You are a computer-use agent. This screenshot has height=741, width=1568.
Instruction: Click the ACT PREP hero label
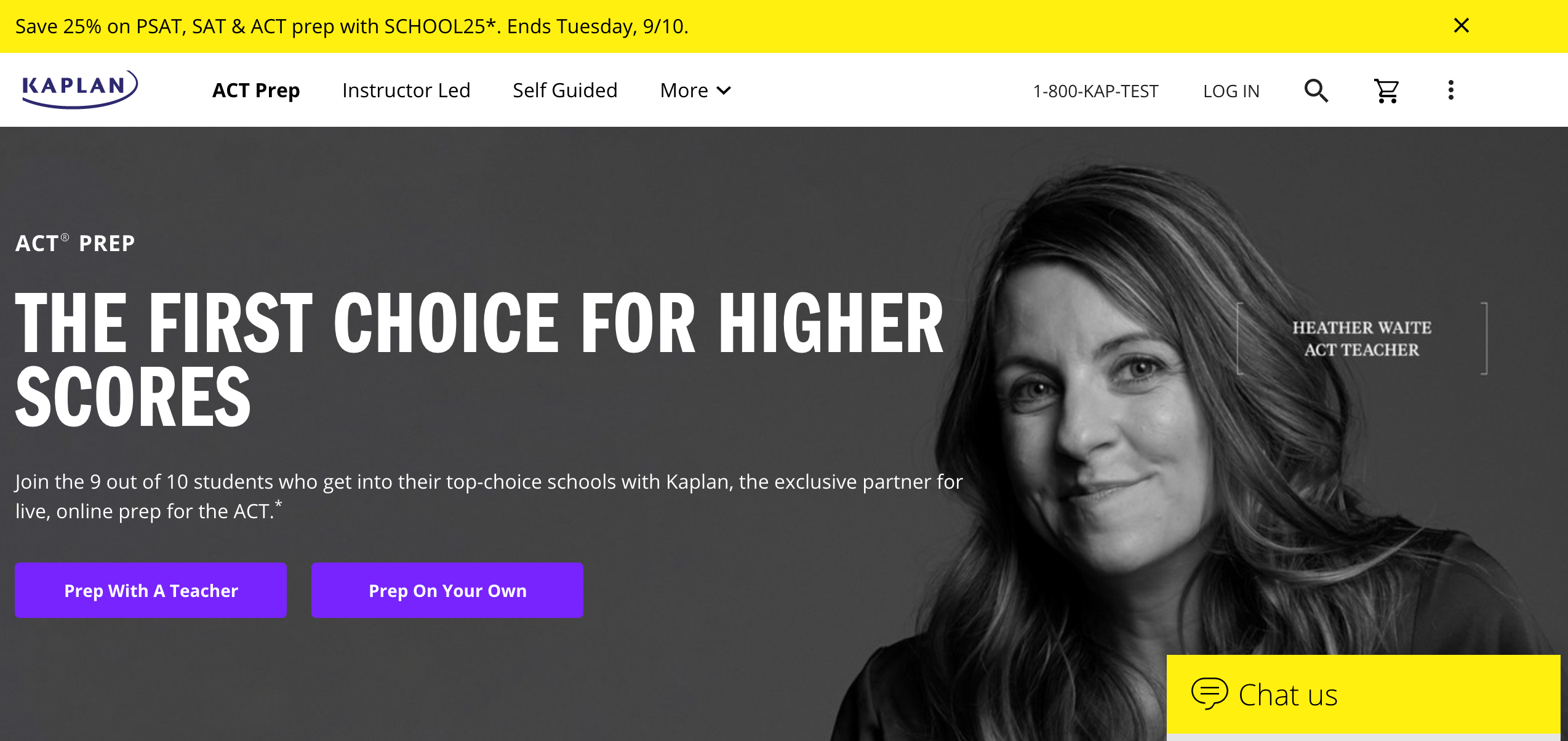75,243
